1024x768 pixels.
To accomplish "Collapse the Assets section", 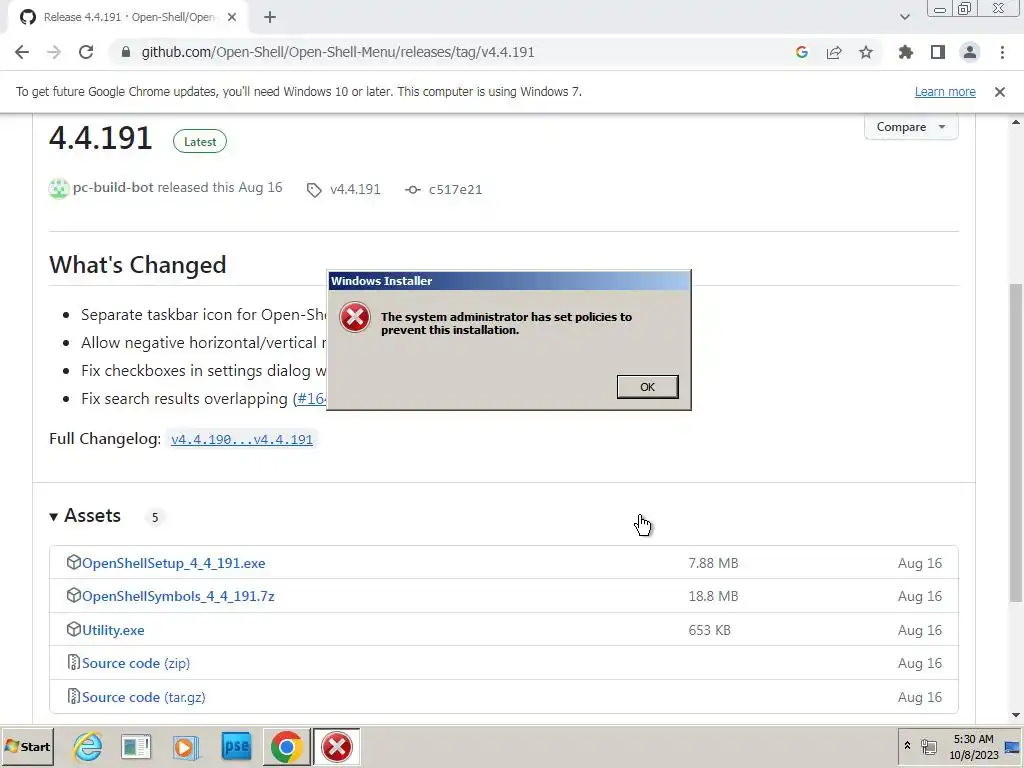I will click(x=86, y=516).
